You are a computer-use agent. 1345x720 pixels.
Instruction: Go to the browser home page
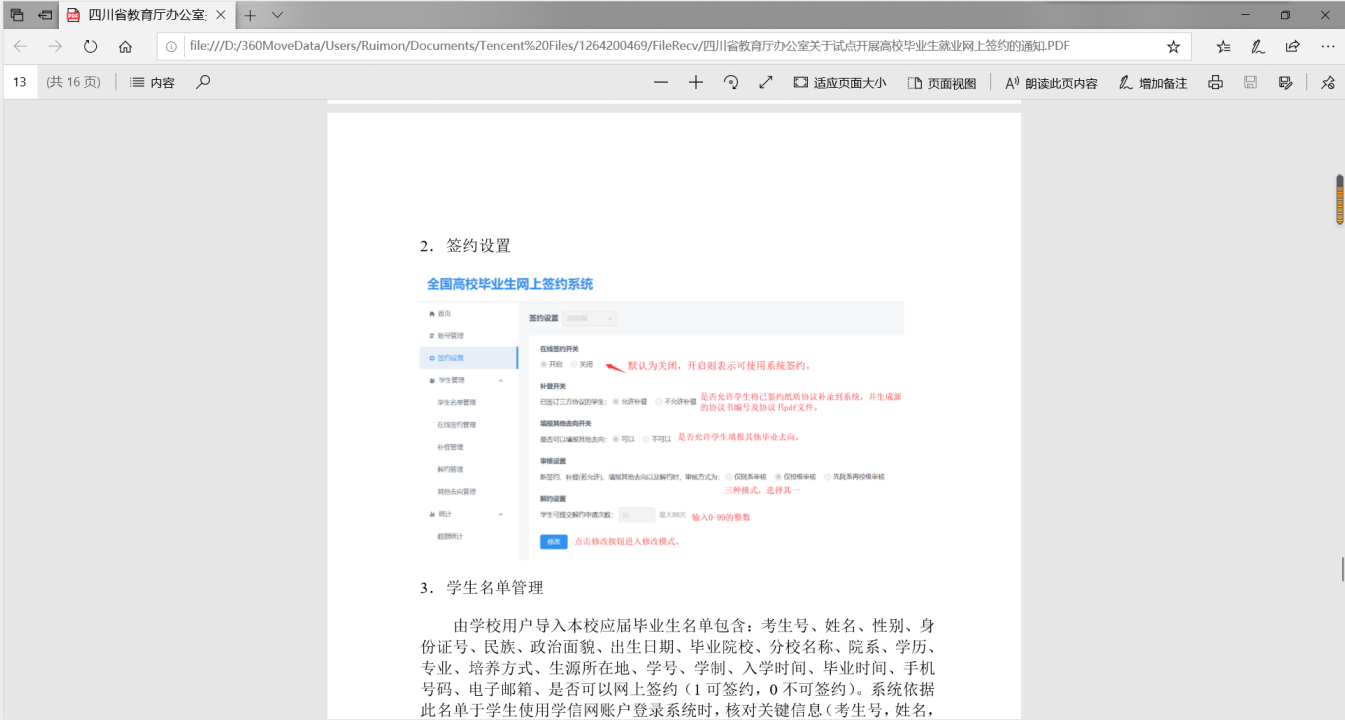[125, 46]
